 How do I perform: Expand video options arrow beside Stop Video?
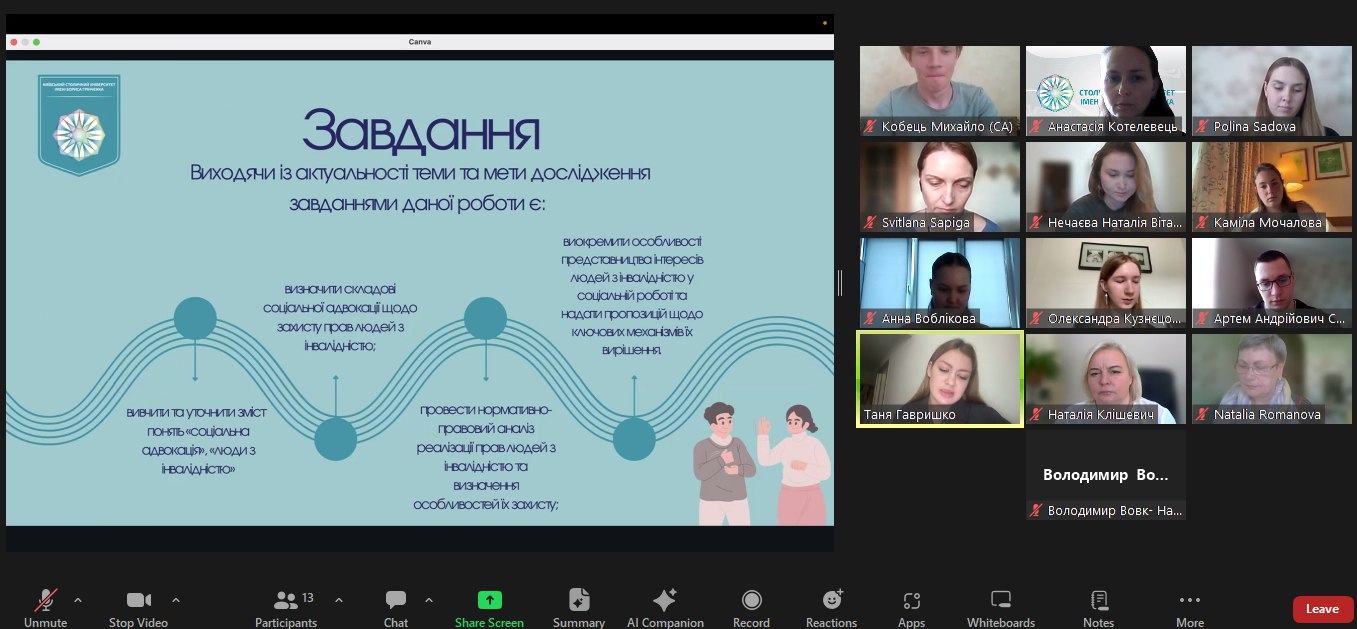[x=176, y=600]
